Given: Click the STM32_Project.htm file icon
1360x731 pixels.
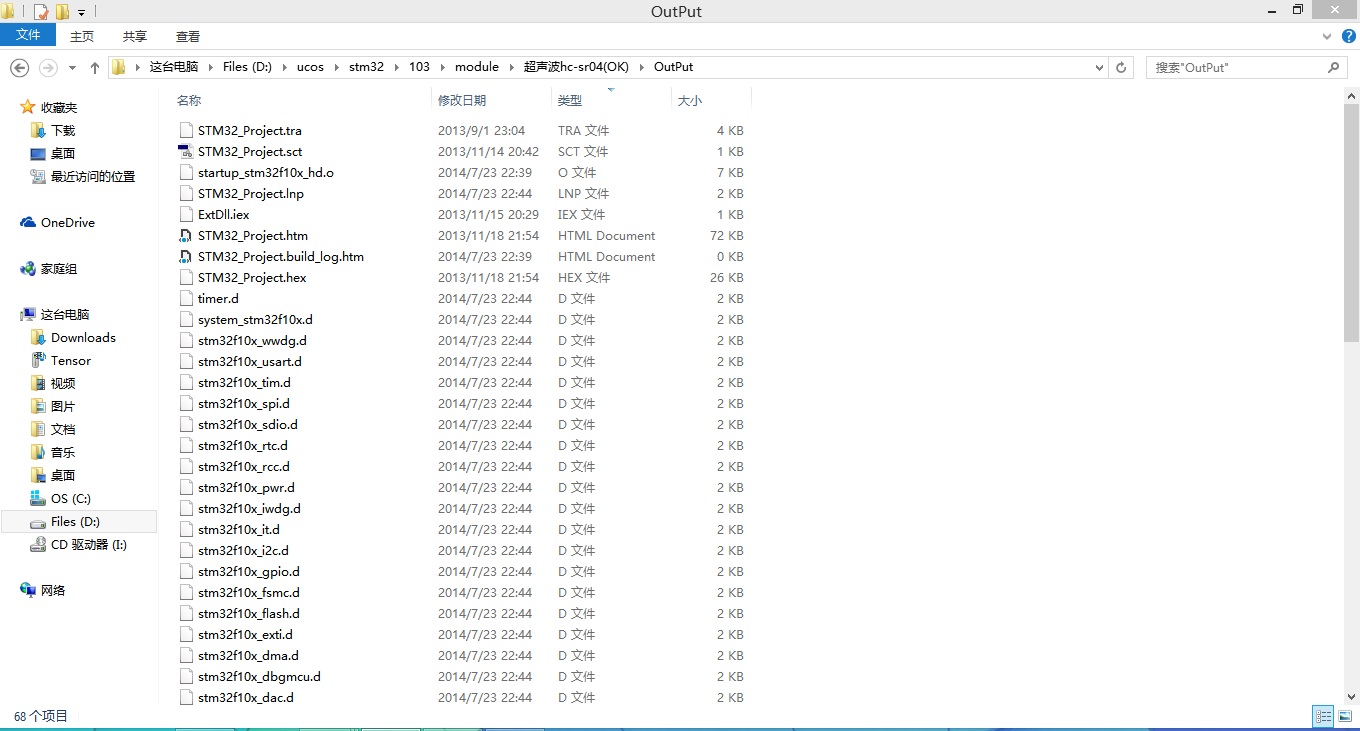Looking at the screenshot, I should [185, 235].
